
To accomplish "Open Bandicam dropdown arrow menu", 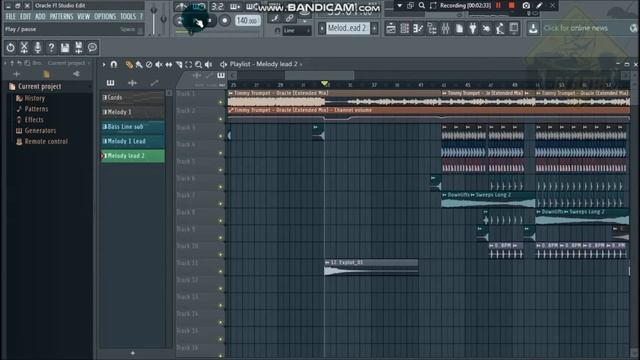I will coord(400,6).
